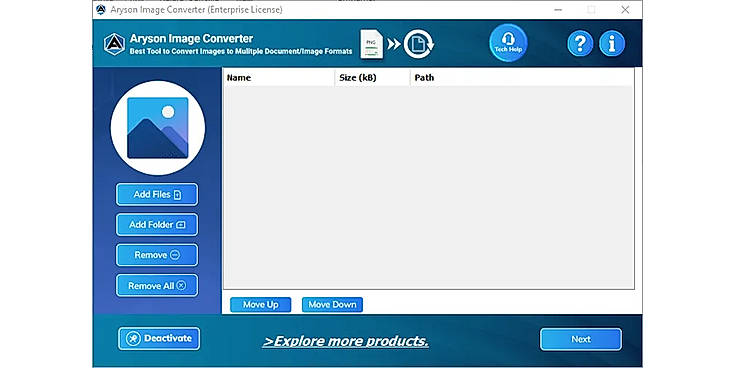Sort by Path column header
The image size is (736, 368).
[x=522, y=78]
